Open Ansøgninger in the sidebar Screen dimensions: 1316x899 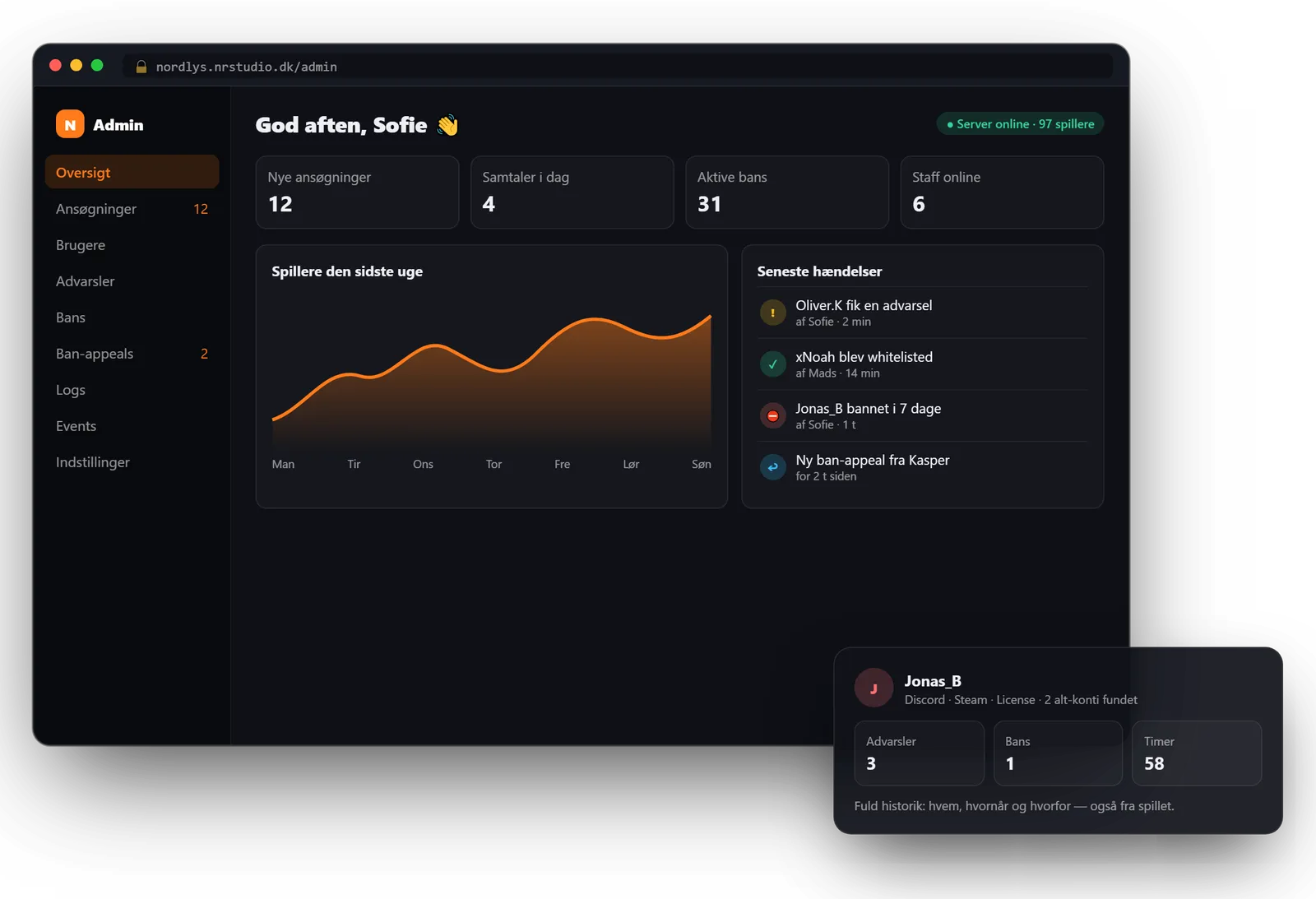pyautogui.click(x=132, y=209)
